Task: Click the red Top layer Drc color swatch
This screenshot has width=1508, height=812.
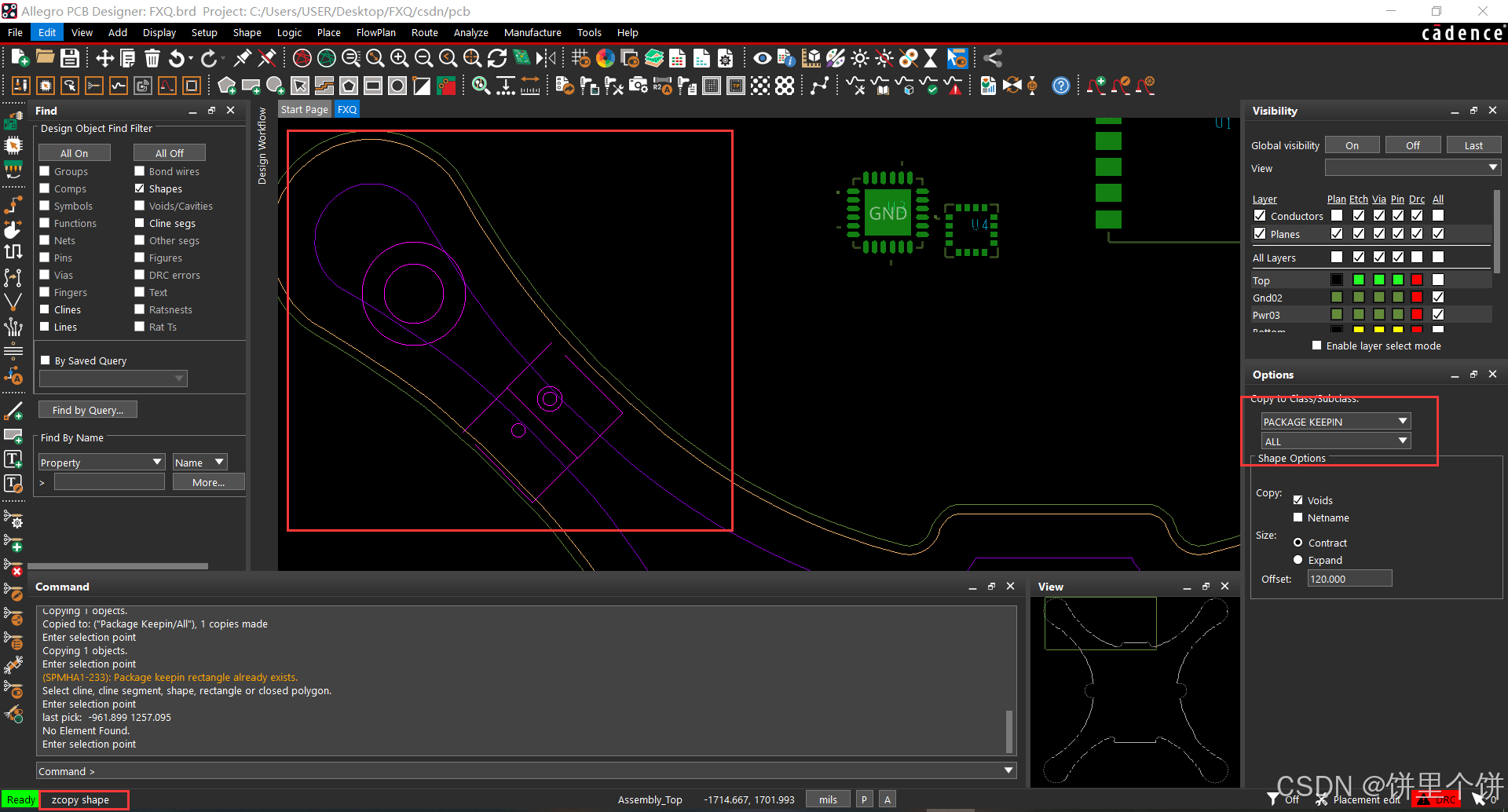Action: click(x=1416, y=280)
